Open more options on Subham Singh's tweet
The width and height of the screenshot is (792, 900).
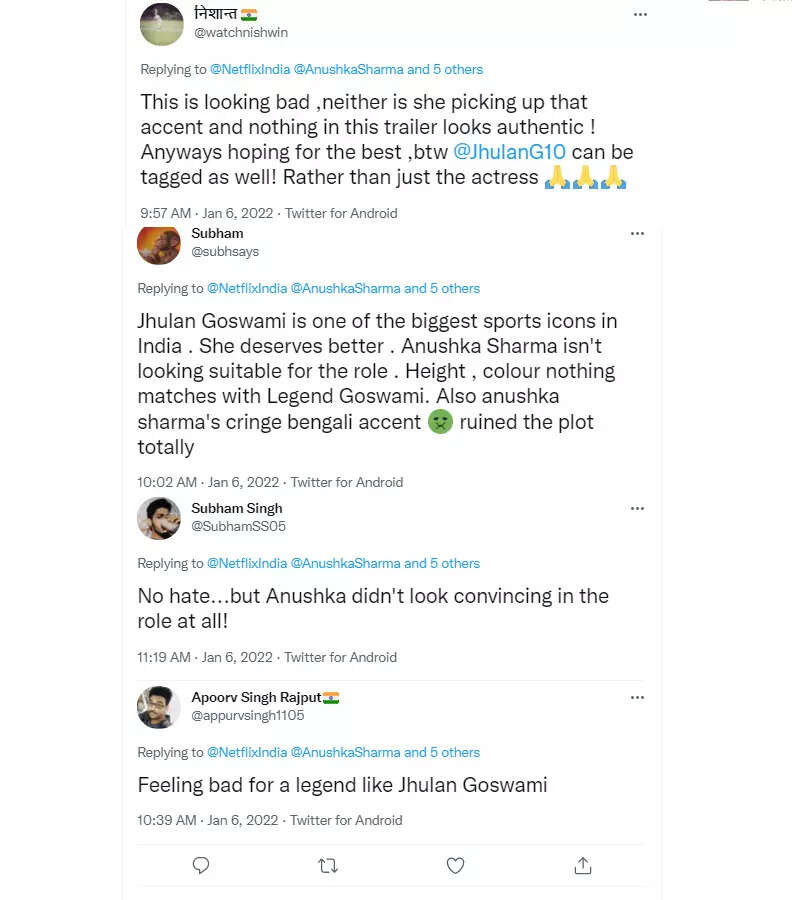pyautogui.click(x=637, y=508)
